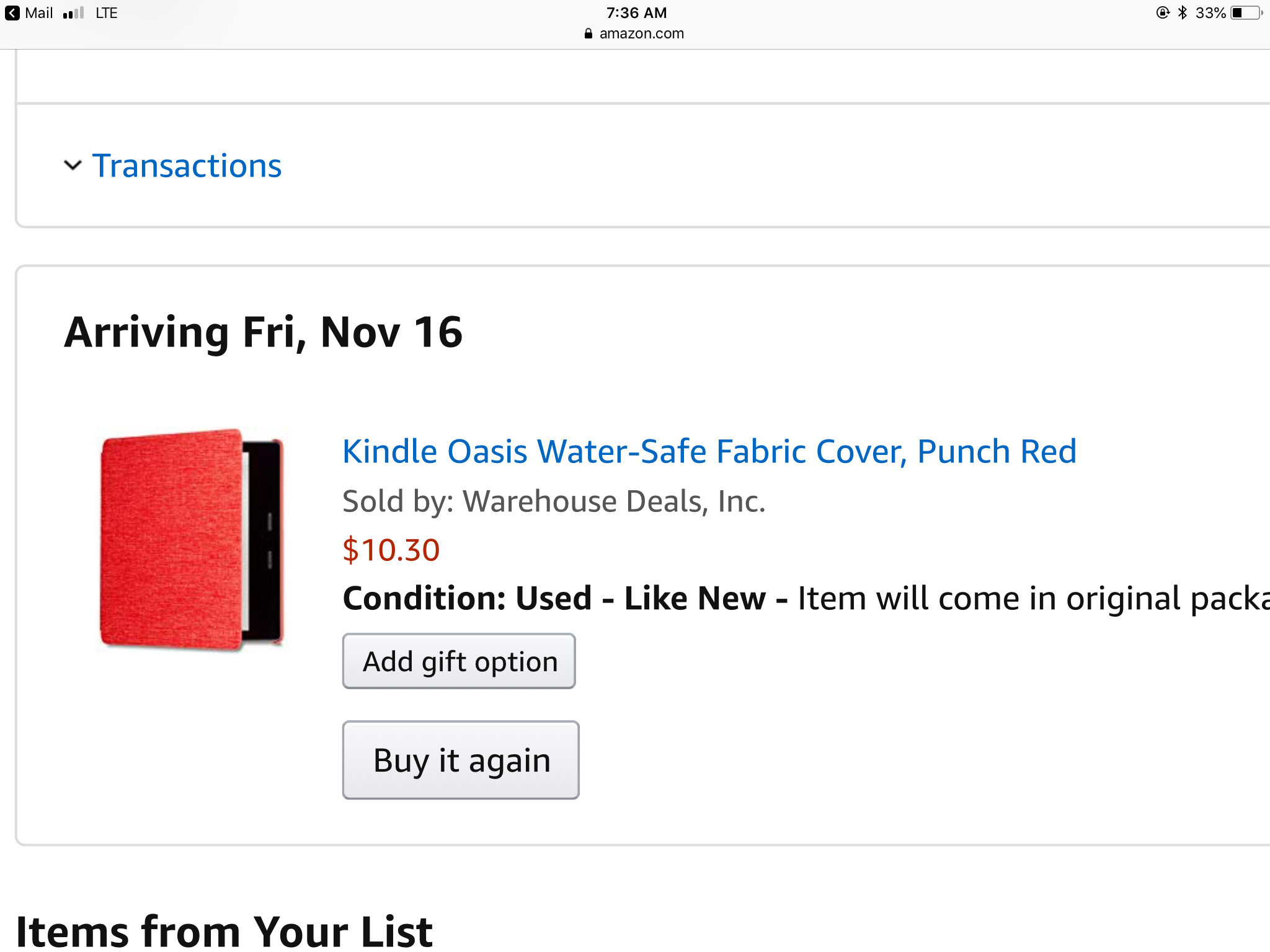Tap the rotation lock status icon
Screen dimensions: 1270x952
tap(1163, 13)
